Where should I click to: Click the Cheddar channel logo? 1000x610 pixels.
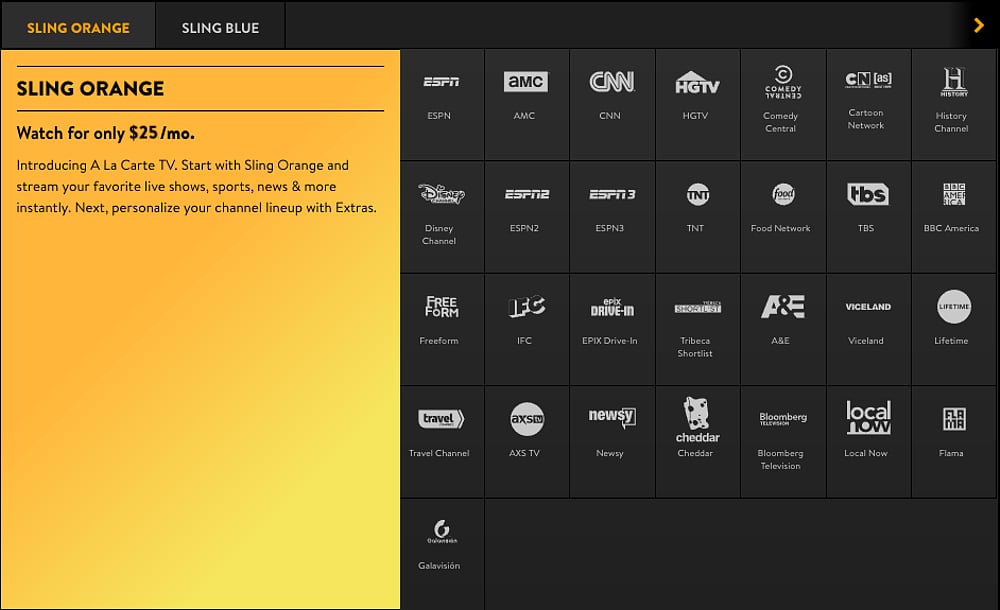pos(698,419)
